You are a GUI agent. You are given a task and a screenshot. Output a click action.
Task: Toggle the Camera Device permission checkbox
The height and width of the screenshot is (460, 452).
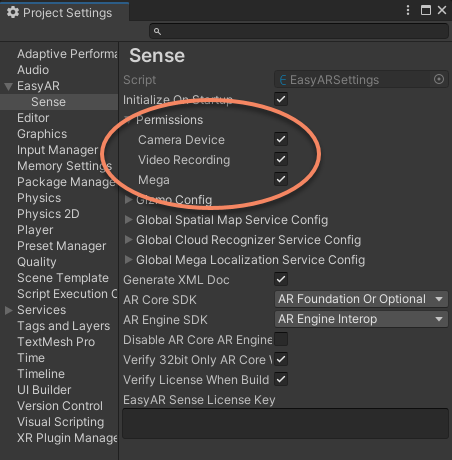281,139
